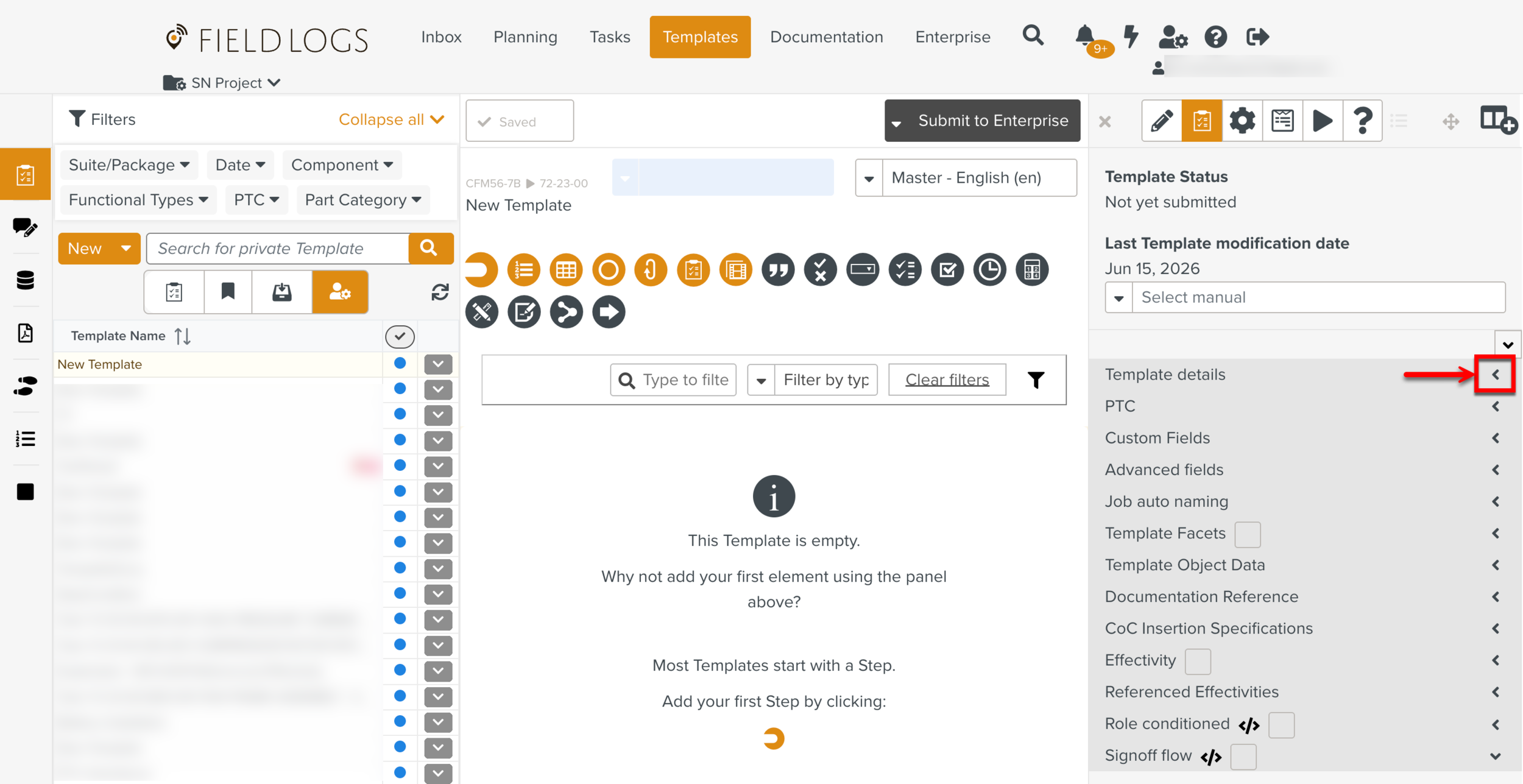Add the right arrow jump element
The height and width of the screenshot is (784, 1523).
tap(609, 312)
